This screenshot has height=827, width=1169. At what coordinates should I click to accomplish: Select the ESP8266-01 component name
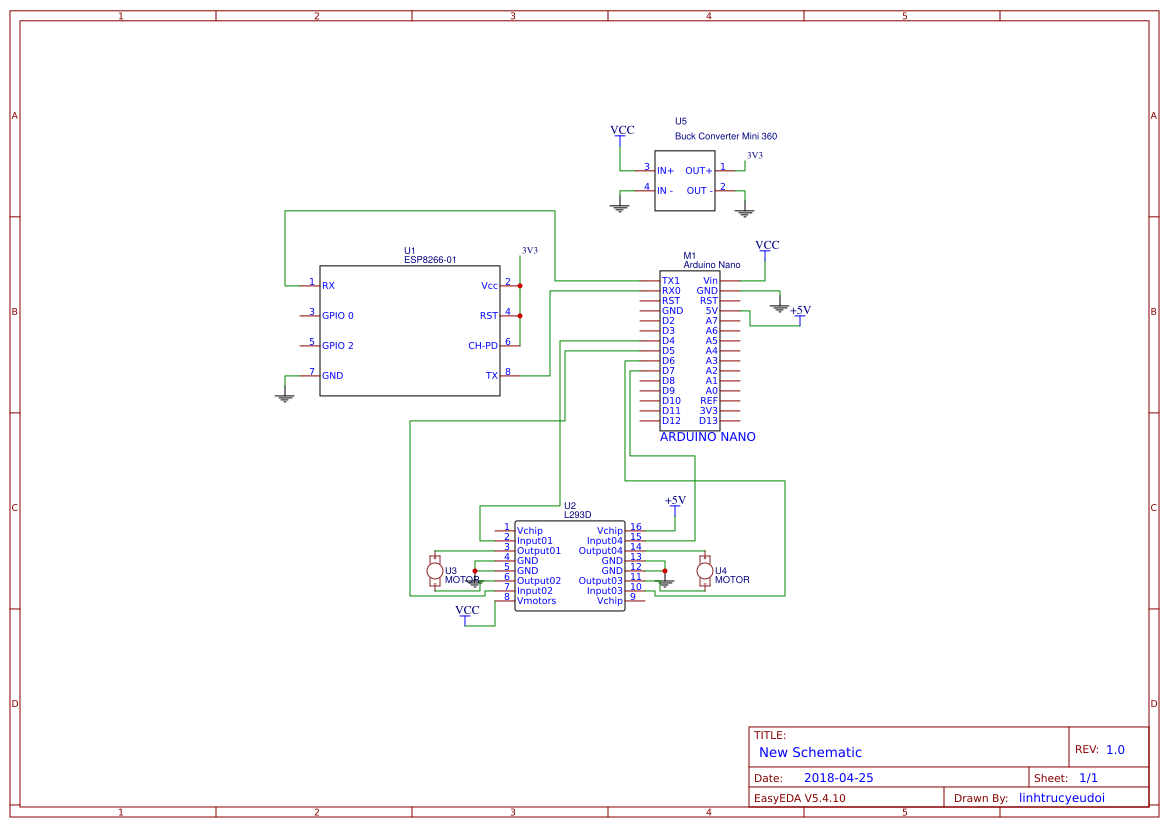(x=430, y=260)
